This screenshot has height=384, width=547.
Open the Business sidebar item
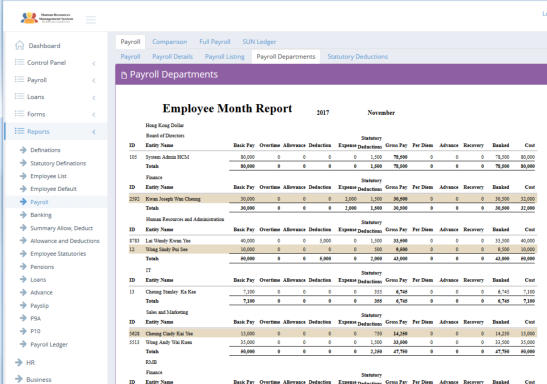tap(39, 379)
